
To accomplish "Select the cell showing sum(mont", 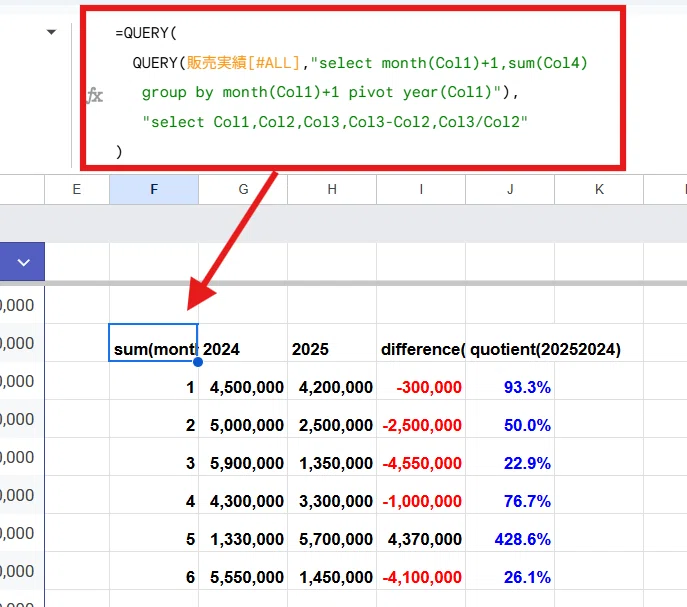I will click(x=154, y=343).
